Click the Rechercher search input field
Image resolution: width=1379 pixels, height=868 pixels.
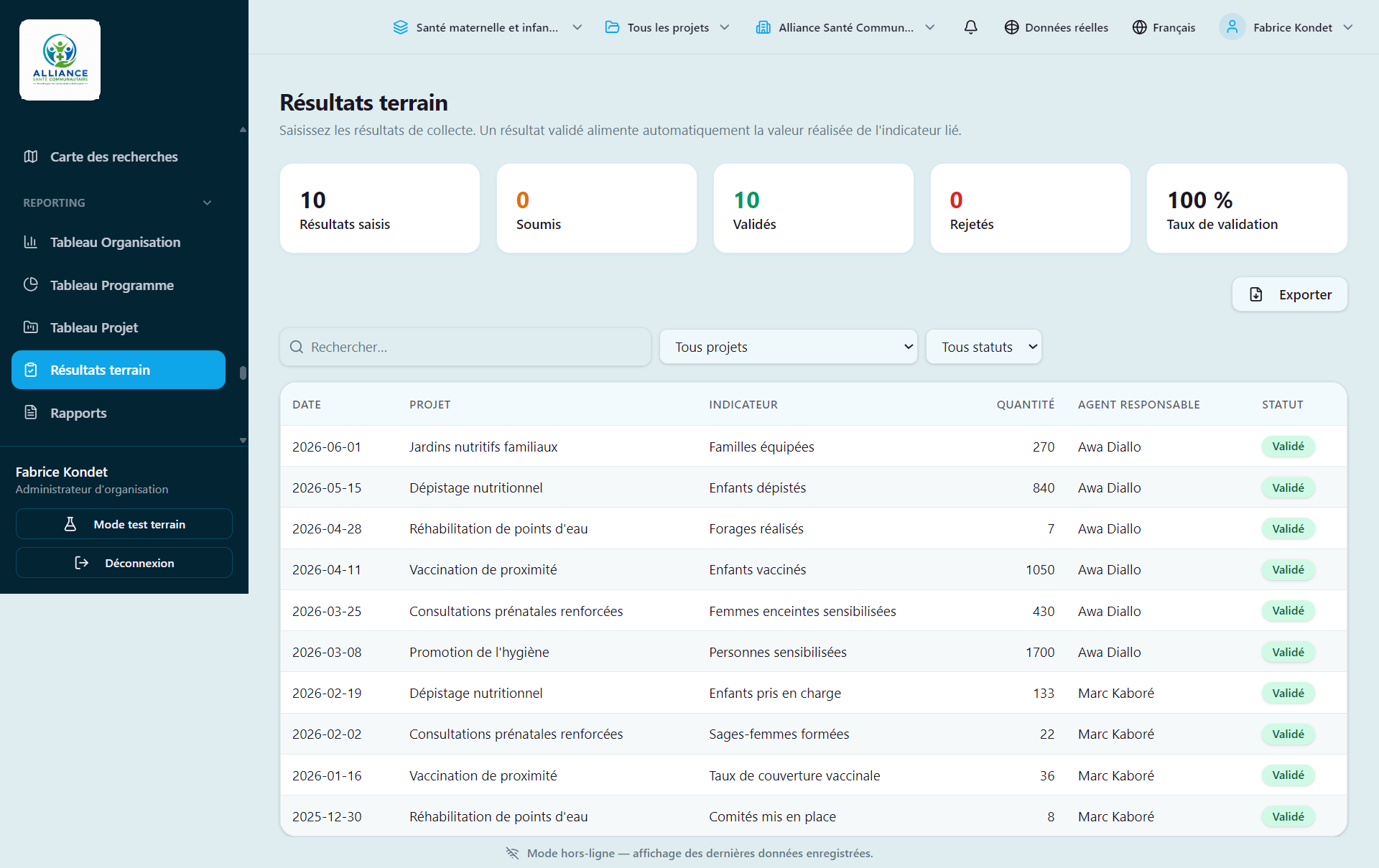[x=465, y=347]
